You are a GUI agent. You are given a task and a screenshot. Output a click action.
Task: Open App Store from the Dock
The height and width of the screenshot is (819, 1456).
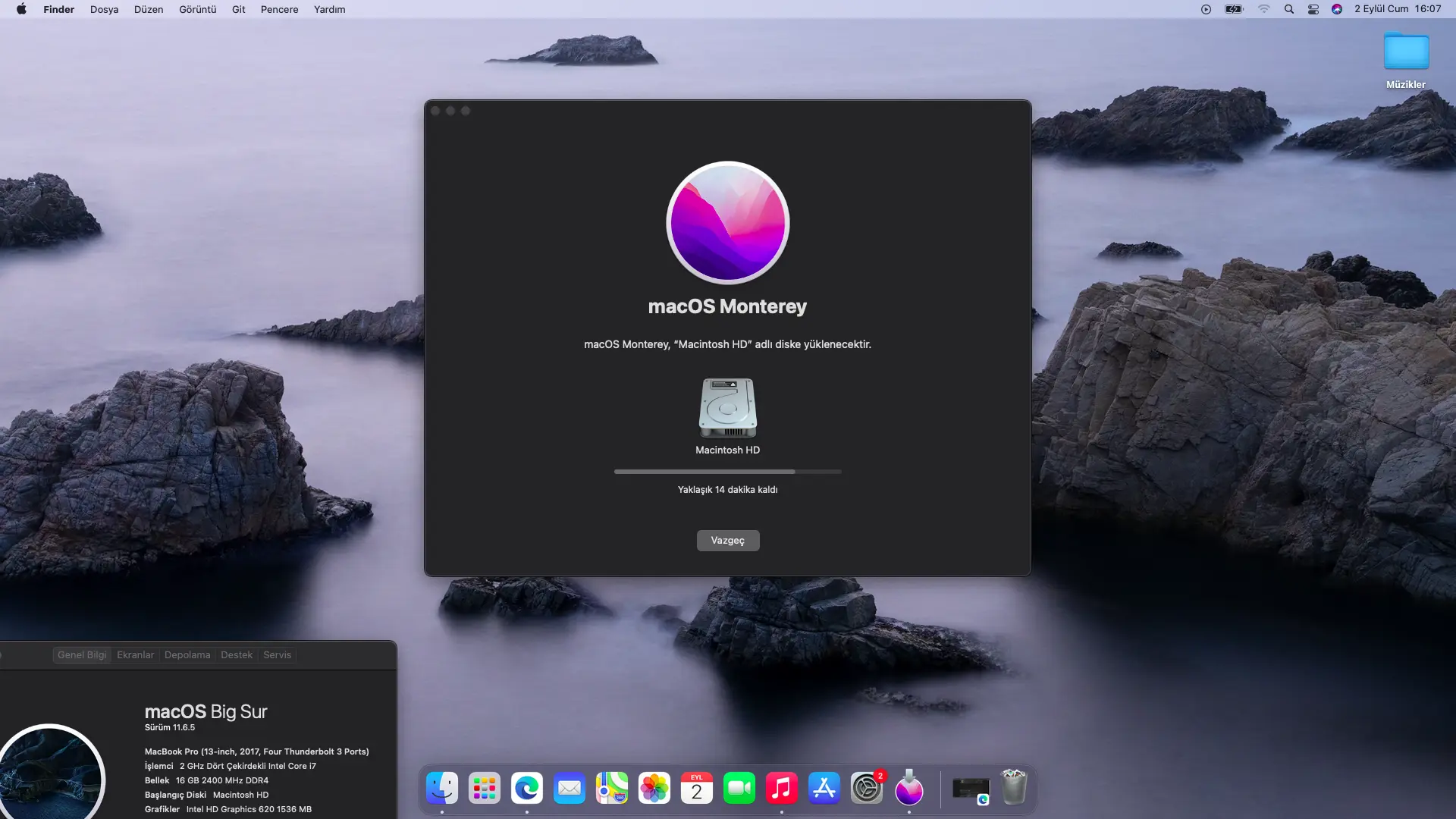[824, 789]
